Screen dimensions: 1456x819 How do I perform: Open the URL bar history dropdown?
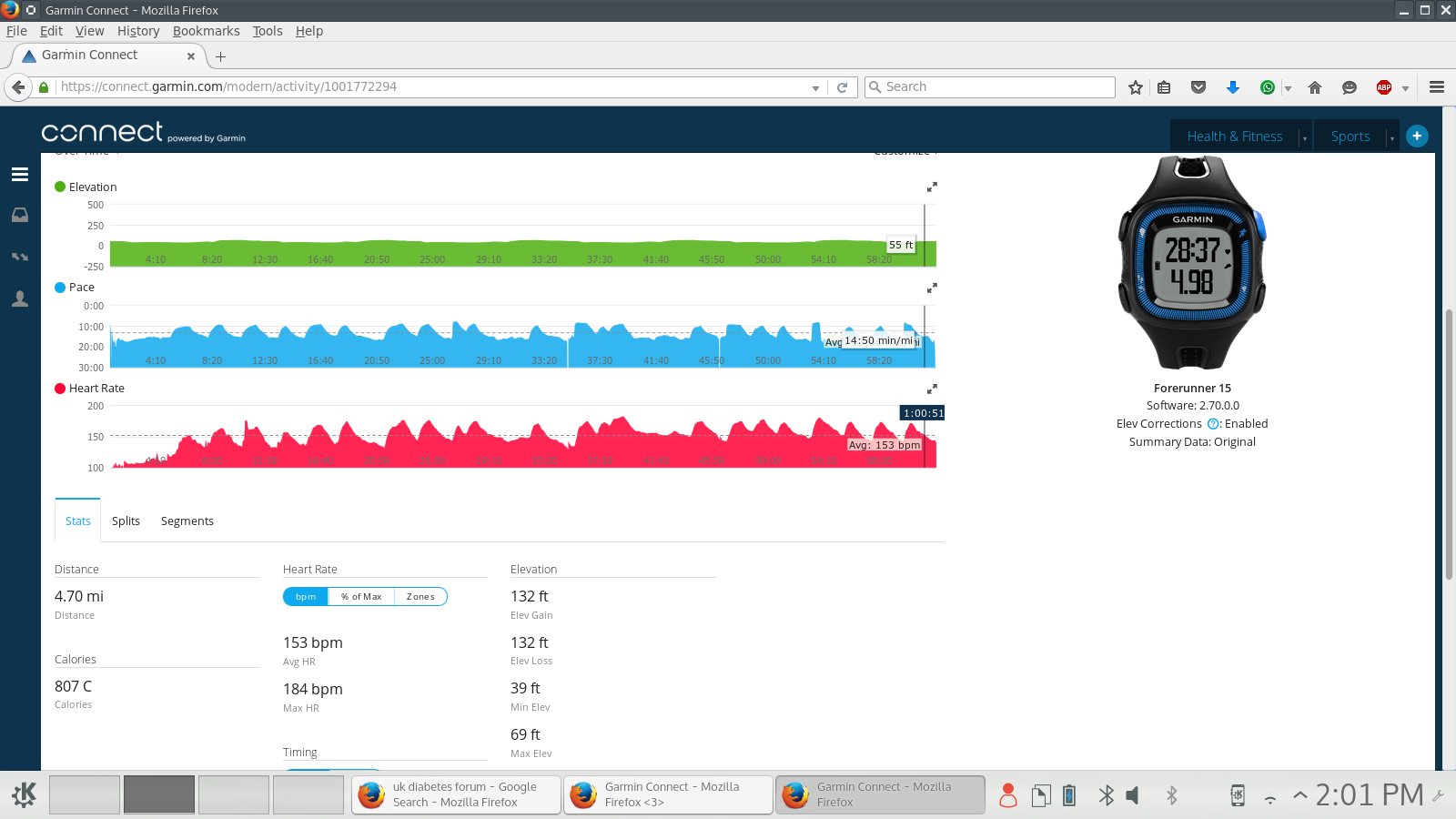[x=815, y=88]
